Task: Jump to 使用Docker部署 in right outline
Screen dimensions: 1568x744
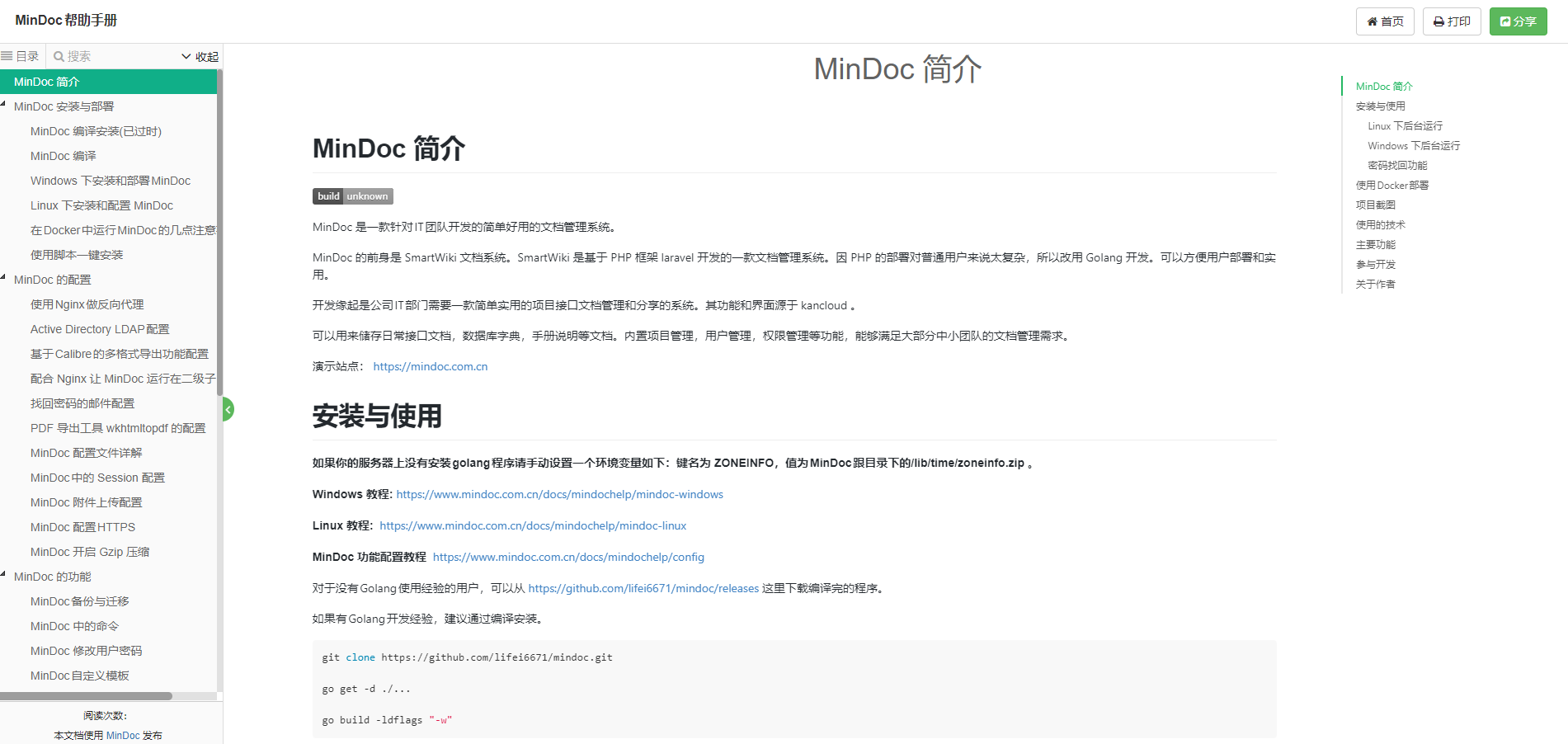Action: (x=1391, y=186)
